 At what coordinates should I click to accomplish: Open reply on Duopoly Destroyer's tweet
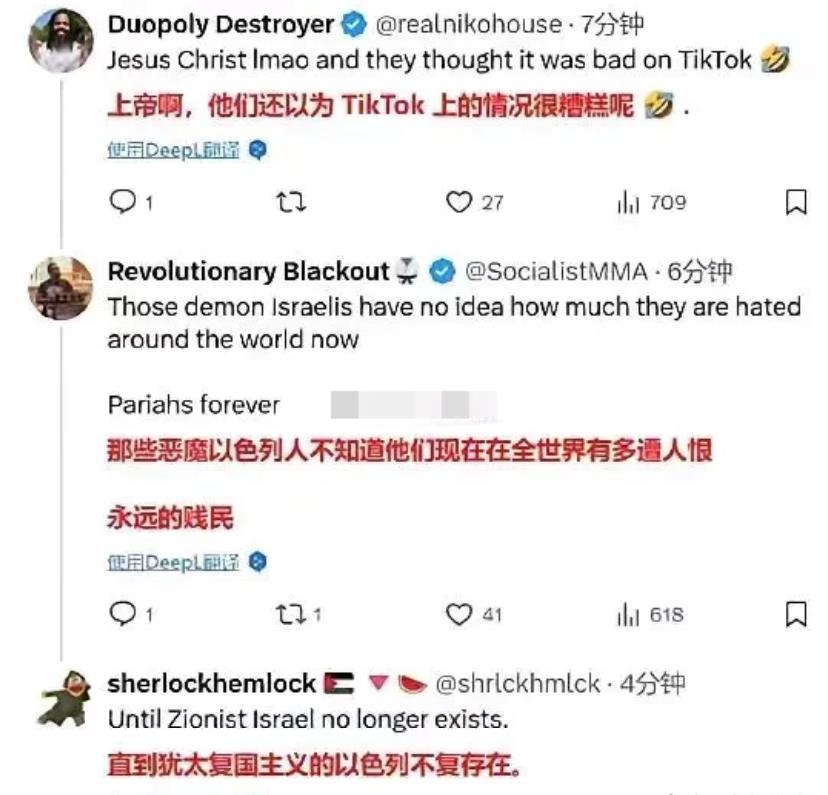(123, 202)
